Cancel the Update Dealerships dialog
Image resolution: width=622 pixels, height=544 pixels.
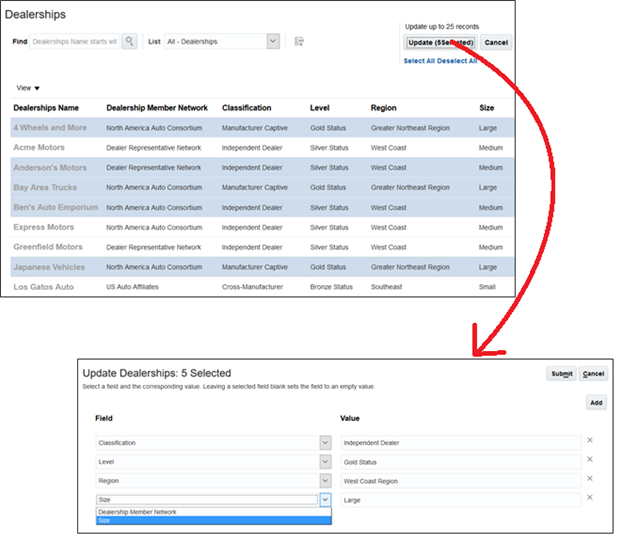593,373
